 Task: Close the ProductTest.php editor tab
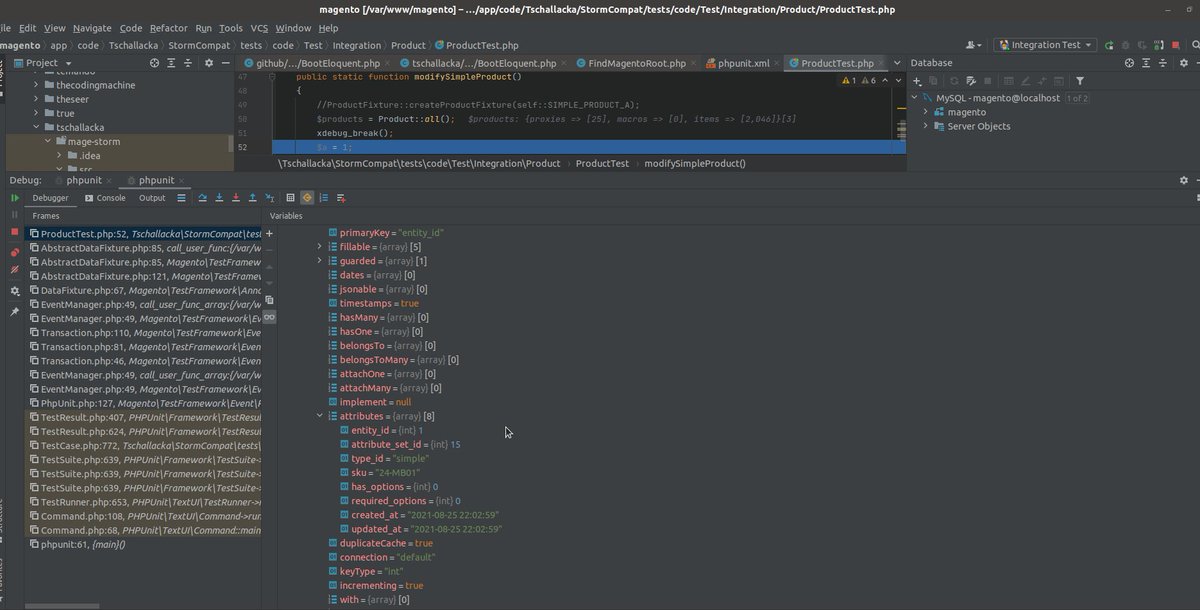click(x=882, y=63)
